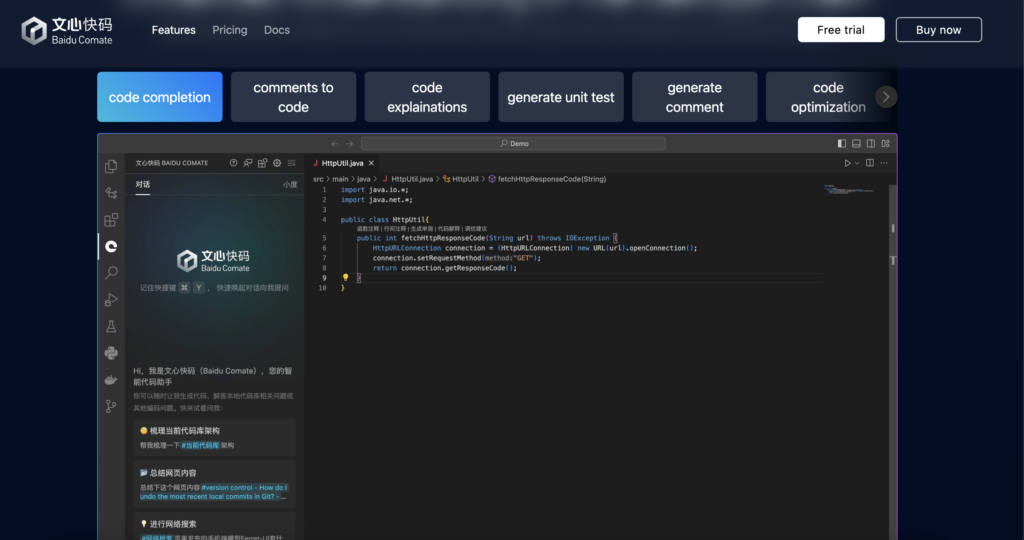This screenshot has height=540, width=1024.
Task: Click 小度 in the Comate panel
Action: coord(290,185)
